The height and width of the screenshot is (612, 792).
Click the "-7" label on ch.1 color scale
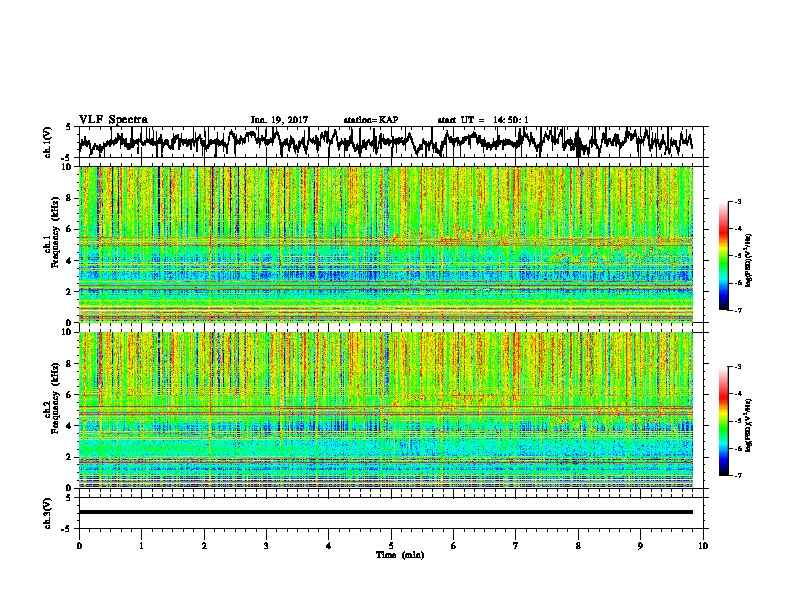tap(738, 310)
